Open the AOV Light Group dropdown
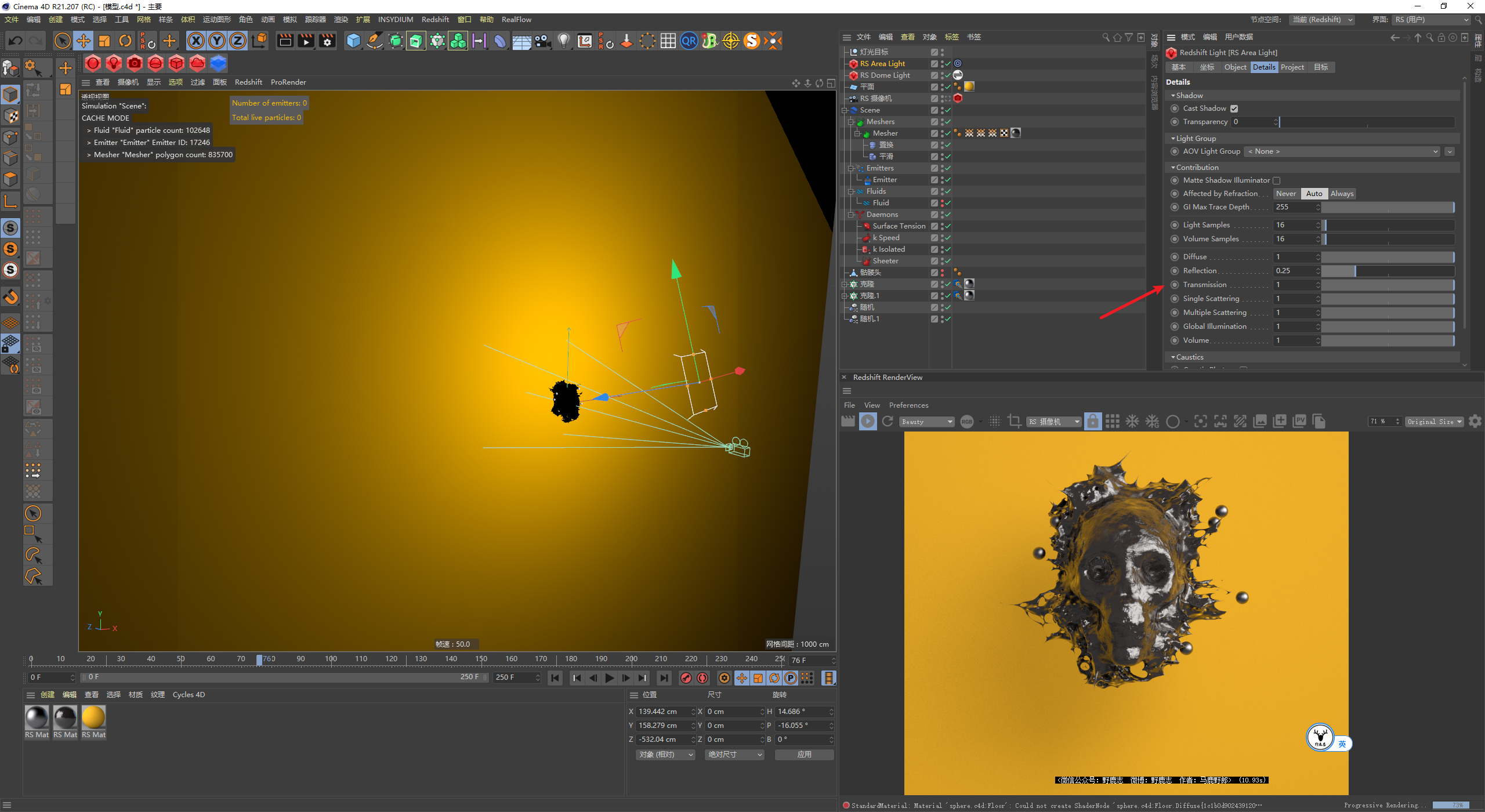 [1342, 151]
